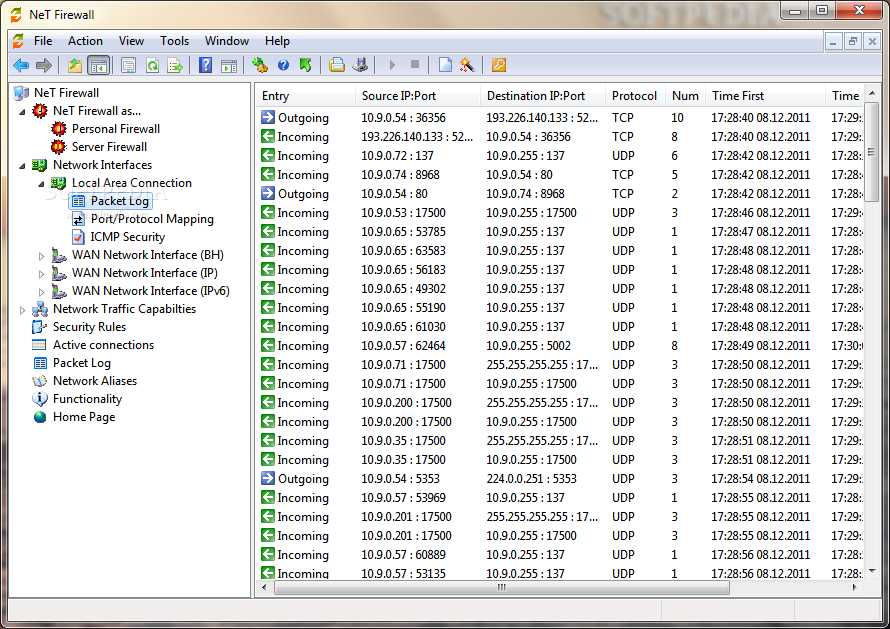Viewport: 890px width, 629px height.
Task: Click the outgoing icon for 10.9.0.54 : 80
Action: [x=267, y=193]
